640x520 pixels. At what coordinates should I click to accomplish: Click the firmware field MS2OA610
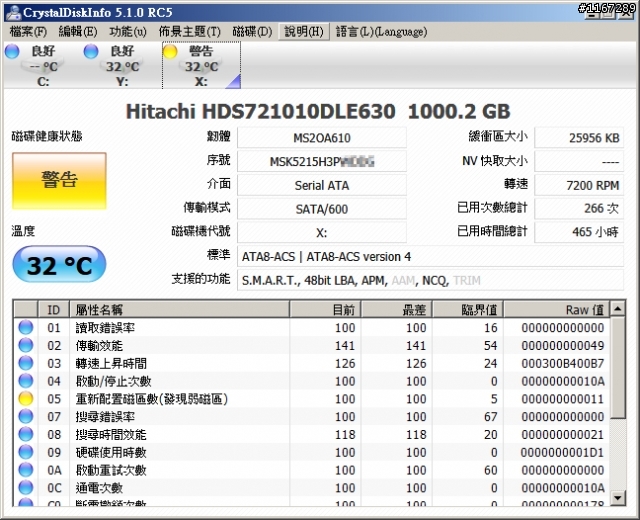coord(322,138)
